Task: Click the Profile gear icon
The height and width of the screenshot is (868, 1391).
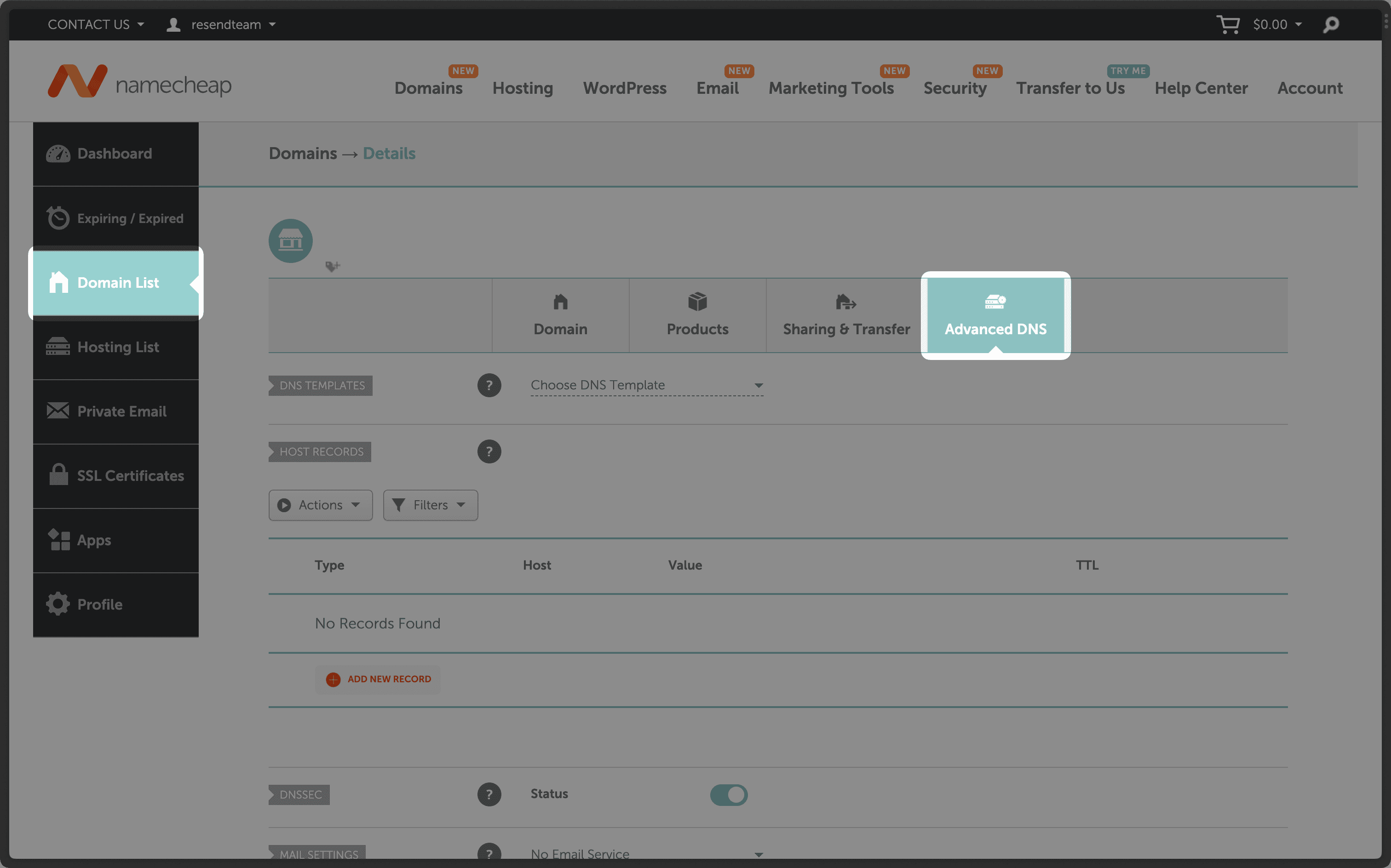Action: 58,604
